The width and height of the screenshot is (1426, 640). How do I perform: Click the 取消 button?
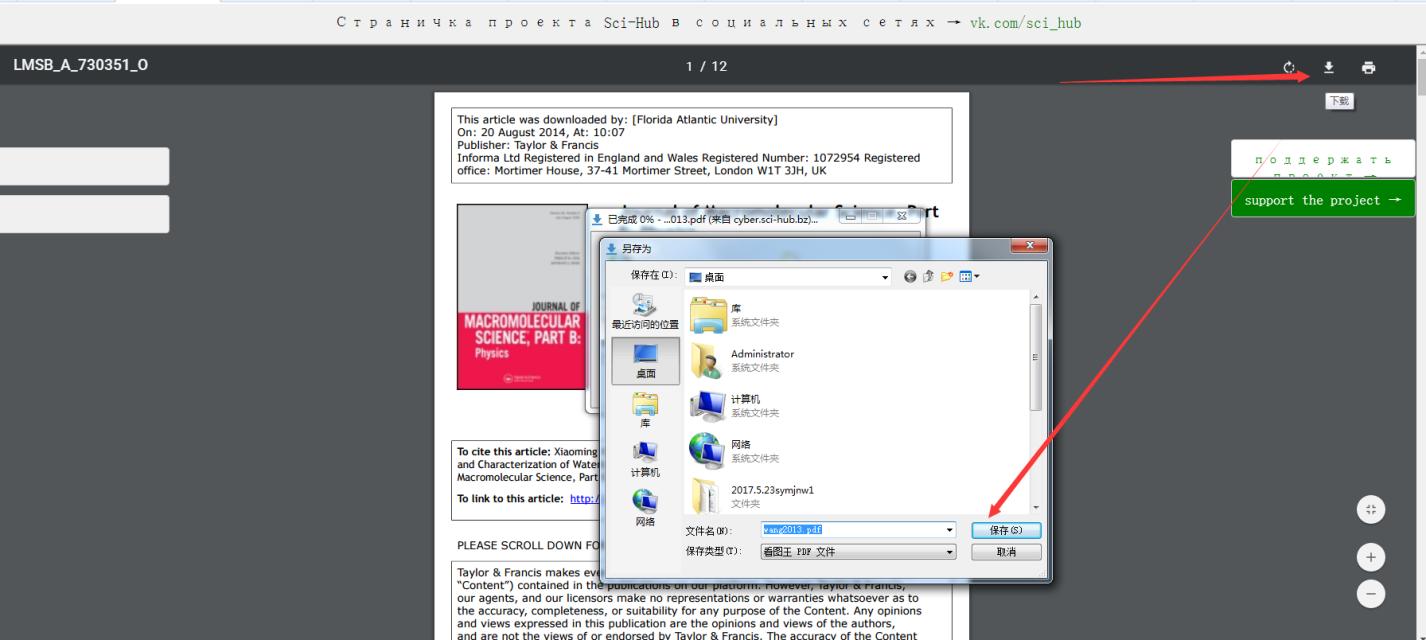(x=1005, y=552)
